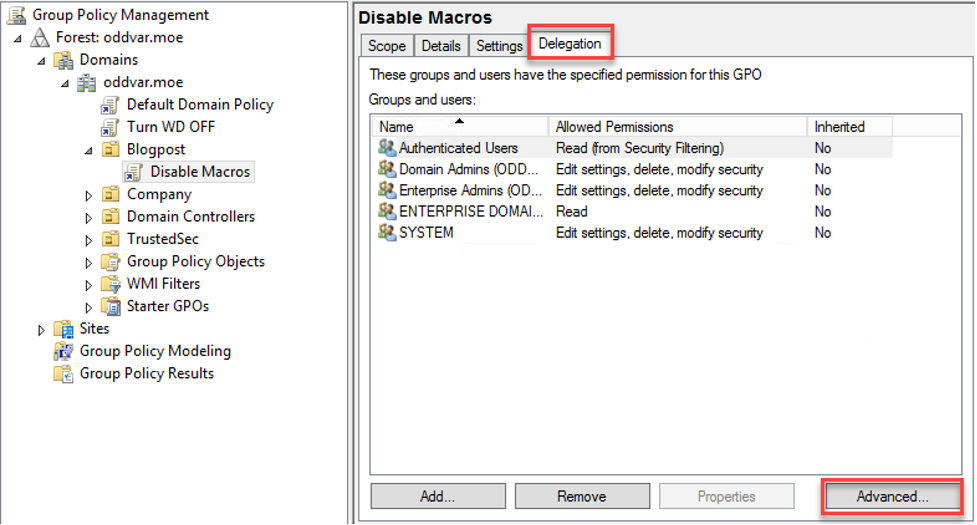Switch to the Scope tab
Screen dimensions: 977x525
387,46
